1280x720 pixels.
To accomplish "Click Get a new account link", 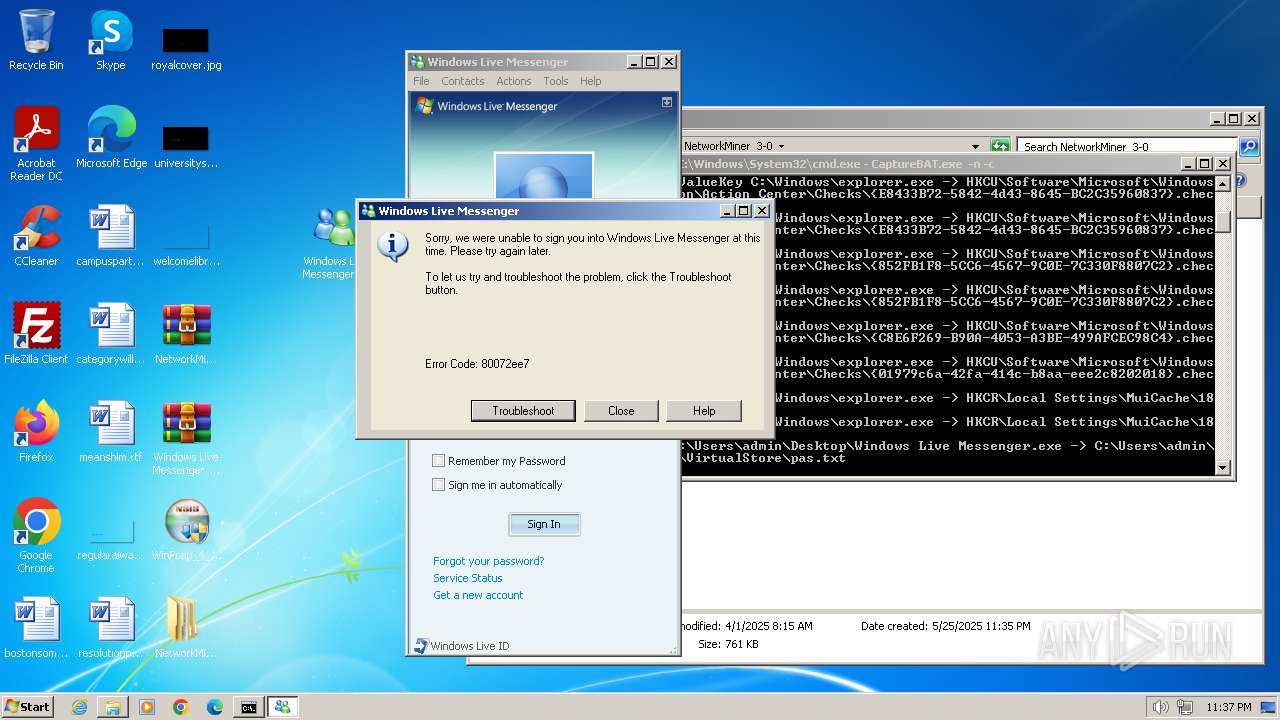I will (478, 595).
